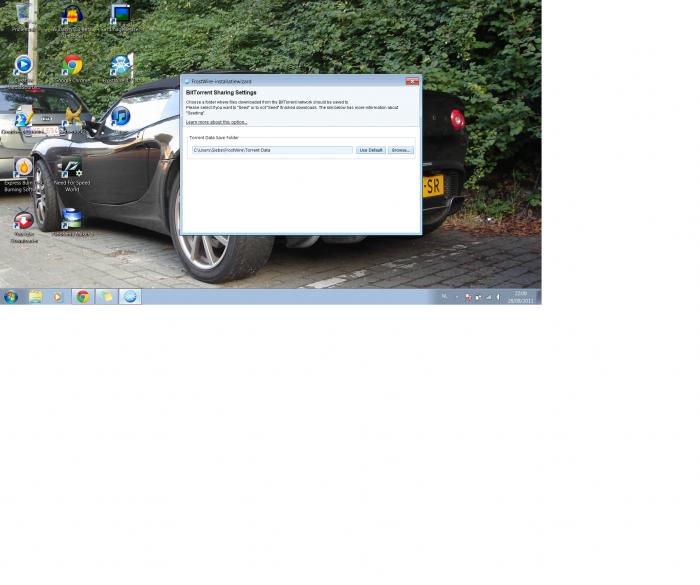Open the network status tray icon

[488, 297]
